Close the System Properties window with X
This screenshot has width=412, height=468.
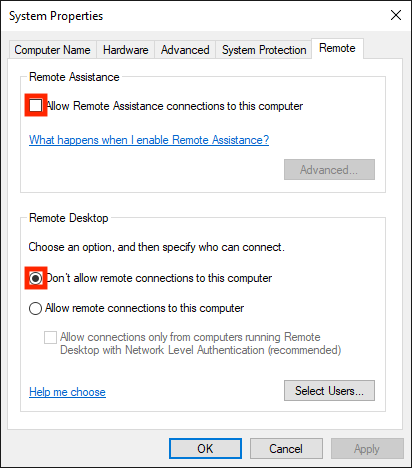pyautogui.click(x=396, y=15)
